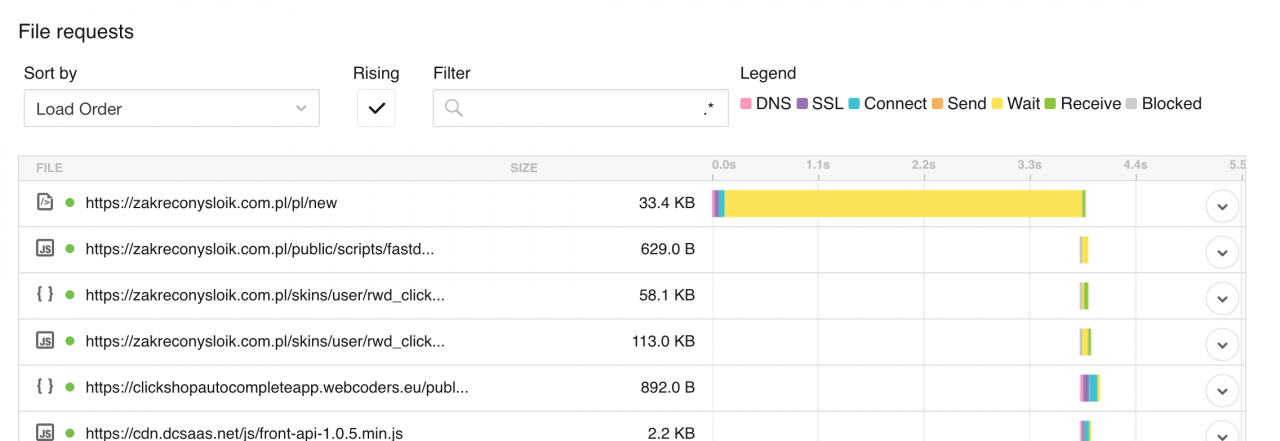This screenshot has width=1280, height=441.
Task: Click the JS file icon for fastd script
Action: coord(44,248)
